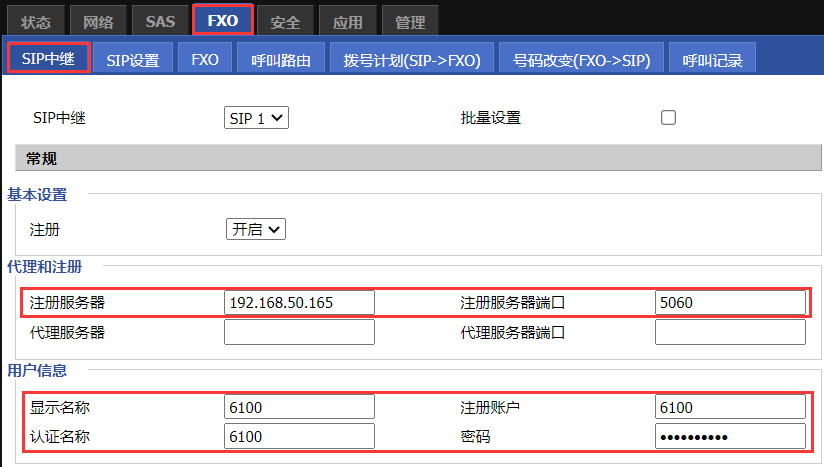Click the empty 代理服务器 field
This screenshot has width=824, height=467.
point(299,332)
